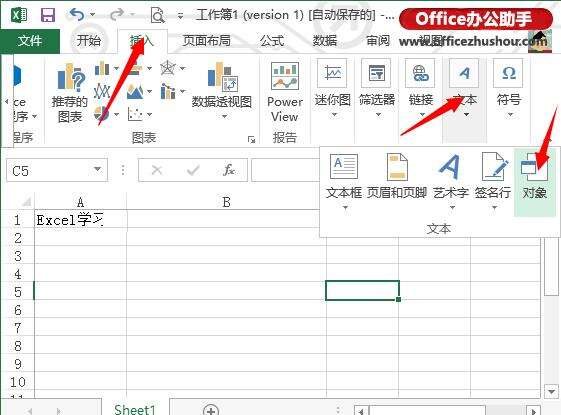Insert a pie chart
Viewport: 561px width, 415px height.
pos(102,114)
